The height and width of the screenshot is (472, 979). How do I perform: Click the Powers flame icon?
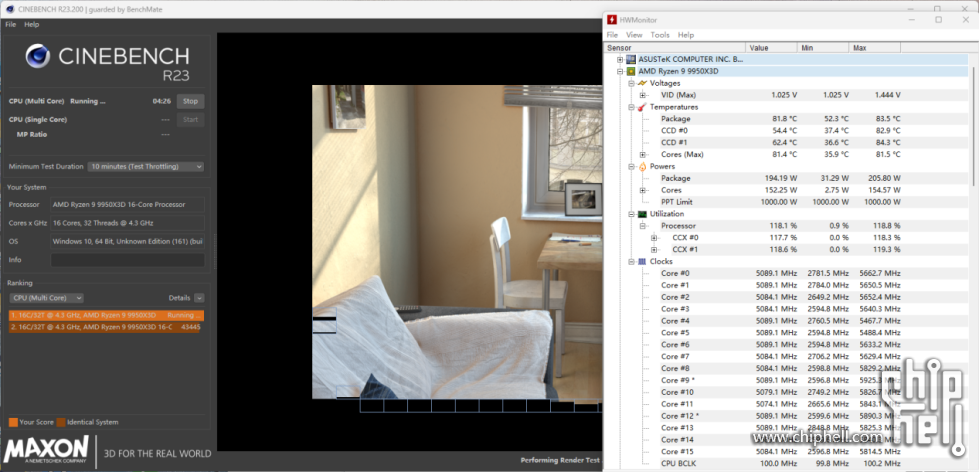click(642, 166)
